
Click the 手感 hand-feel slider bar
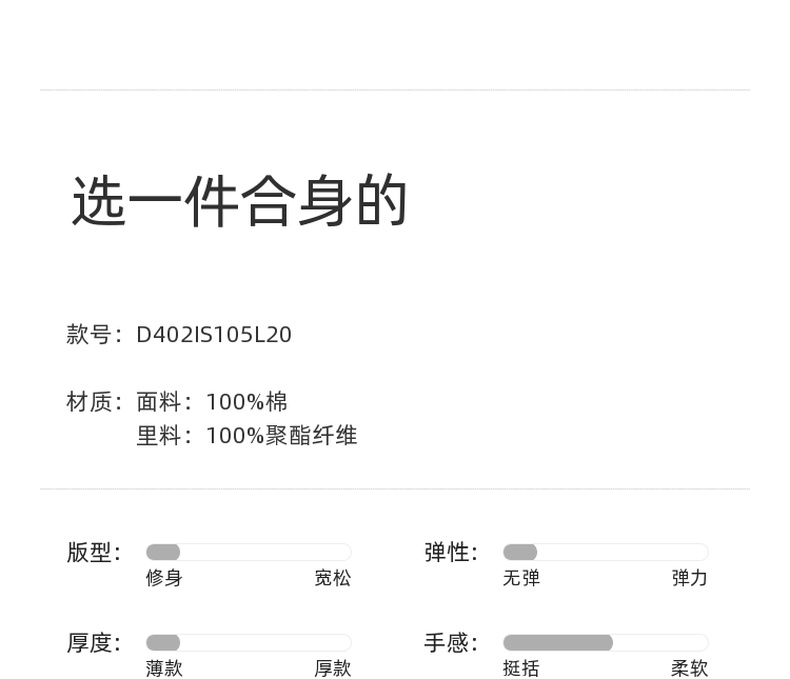[x=606, y=642]
